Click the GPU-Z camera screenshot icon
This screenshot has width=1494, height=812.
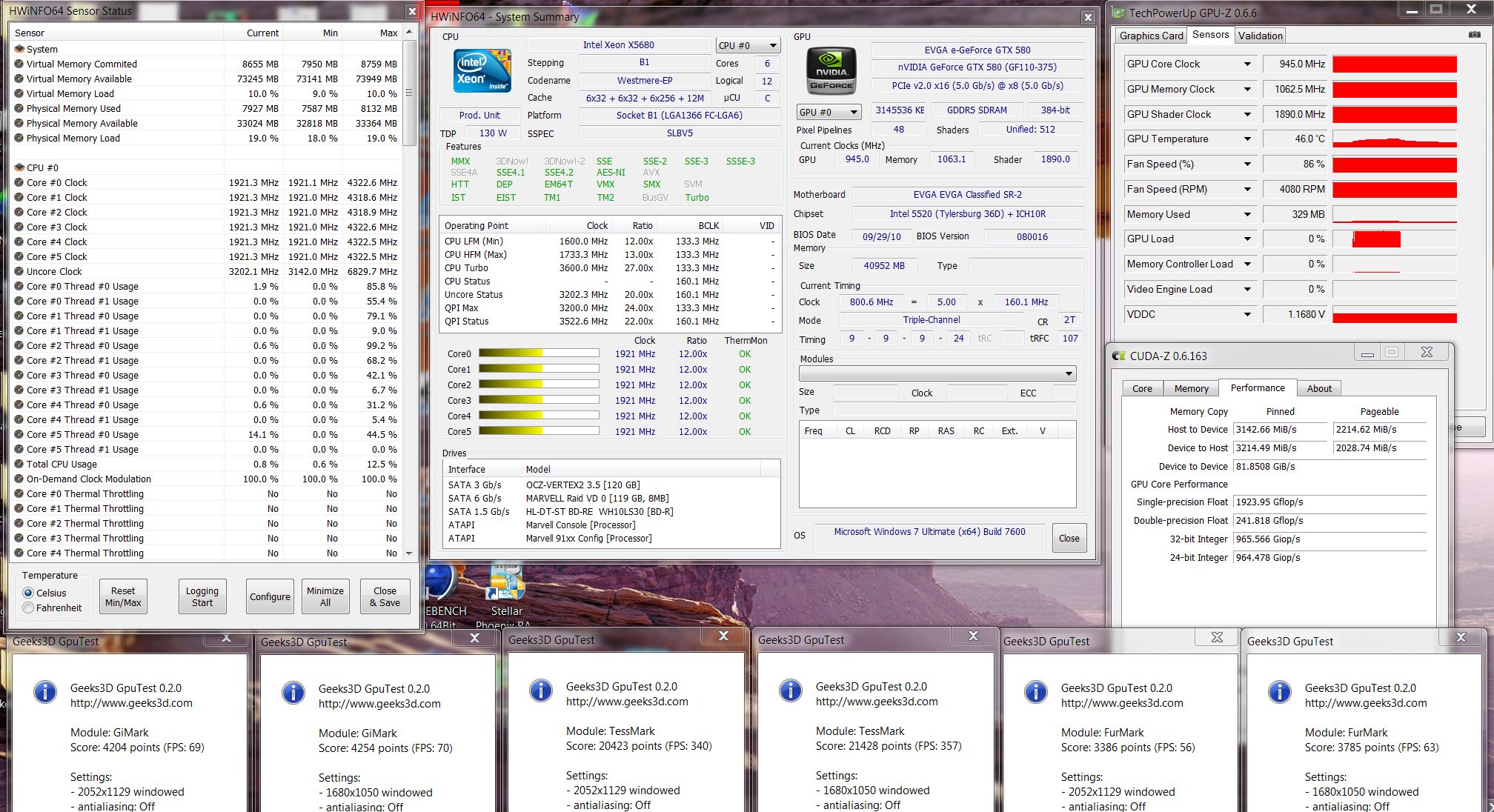[1474, 35]
